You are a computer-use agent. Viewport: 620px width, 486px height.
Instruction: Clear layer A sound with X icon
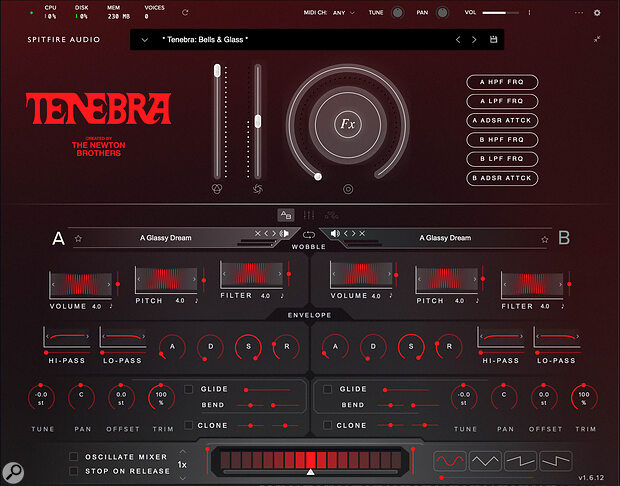(x=258, y=233)
